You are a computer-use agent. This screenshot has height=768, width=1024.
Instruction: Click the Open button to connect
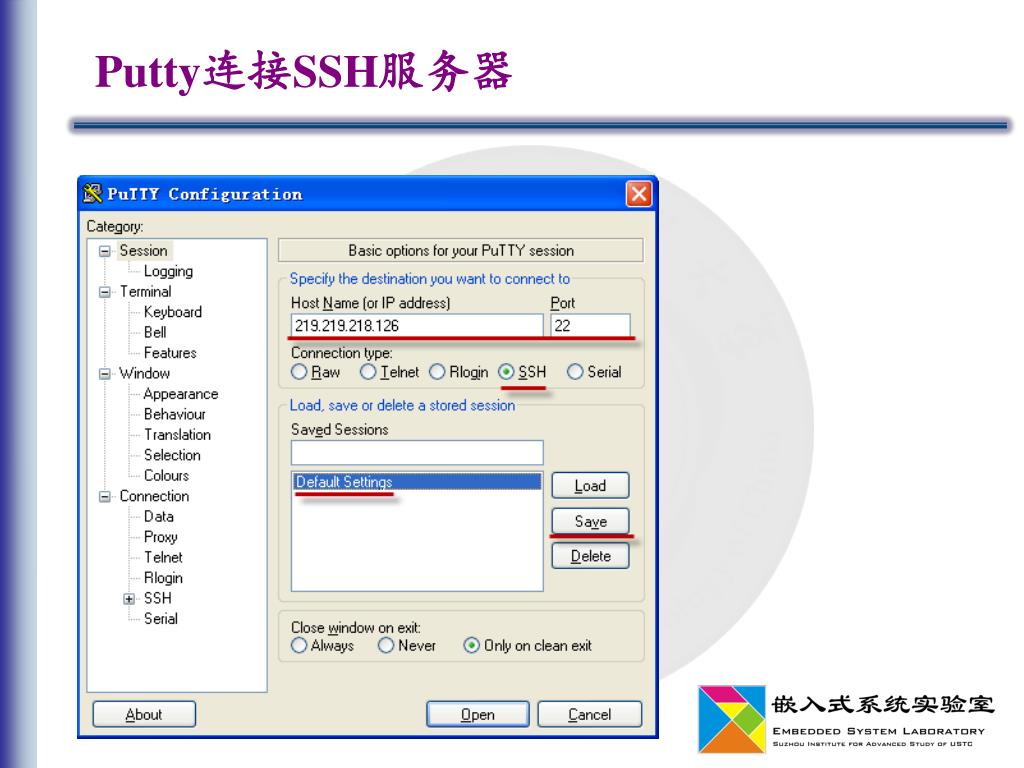(x=477, y=714)
